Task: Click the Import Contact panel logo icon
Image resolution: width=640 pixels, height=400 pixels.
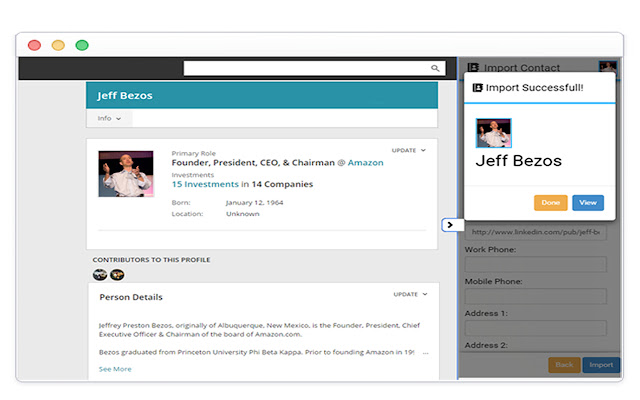Action: (473, 67)
